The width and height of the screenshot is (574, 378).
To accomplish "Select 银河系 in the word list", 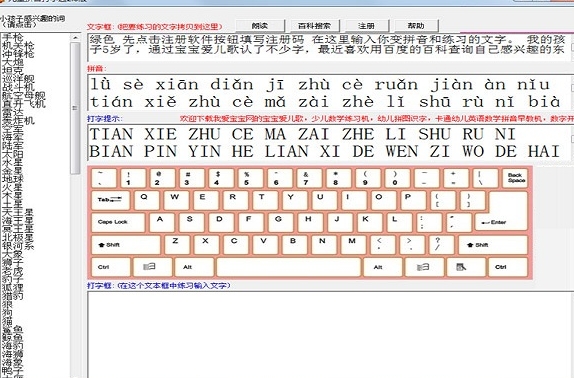I will click(18, 245).
